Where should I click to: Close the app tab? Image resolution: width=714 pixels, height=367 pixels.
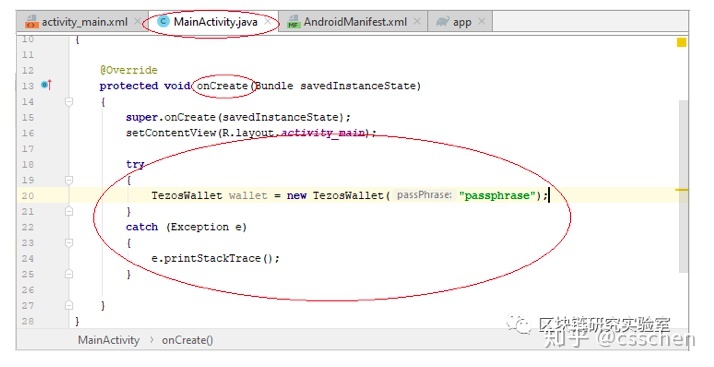coord(482,21)
